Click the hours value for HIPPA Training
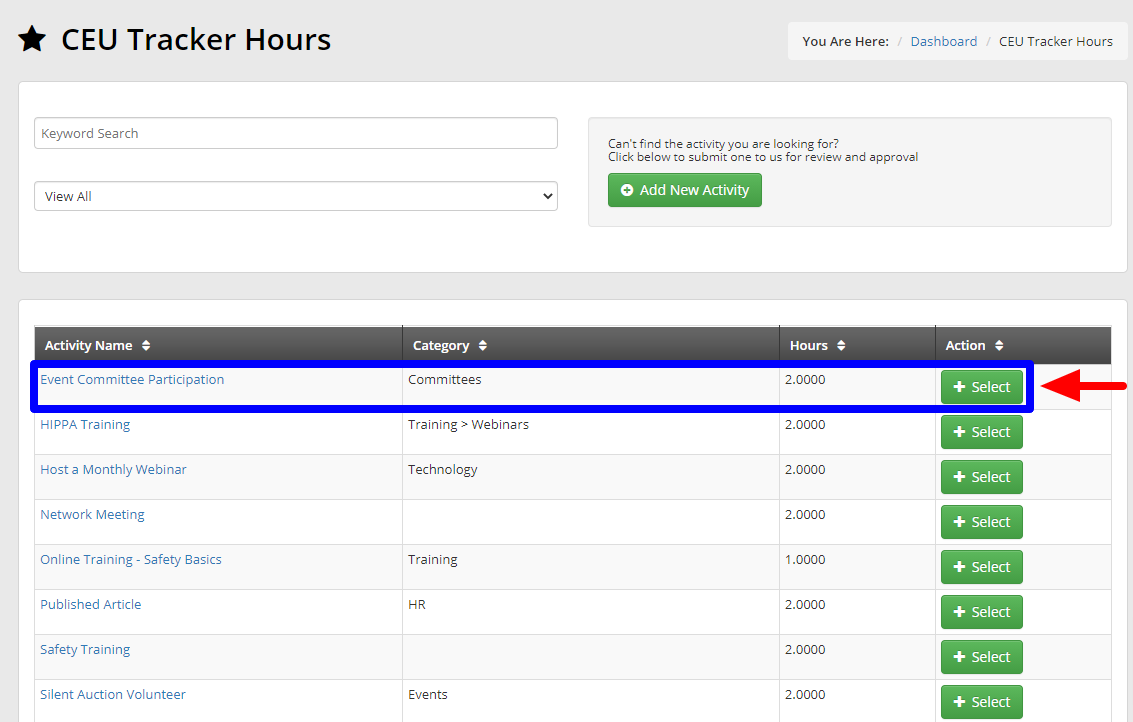Image resolution: width=1133 pixels, height=722 pixels. 805,424
